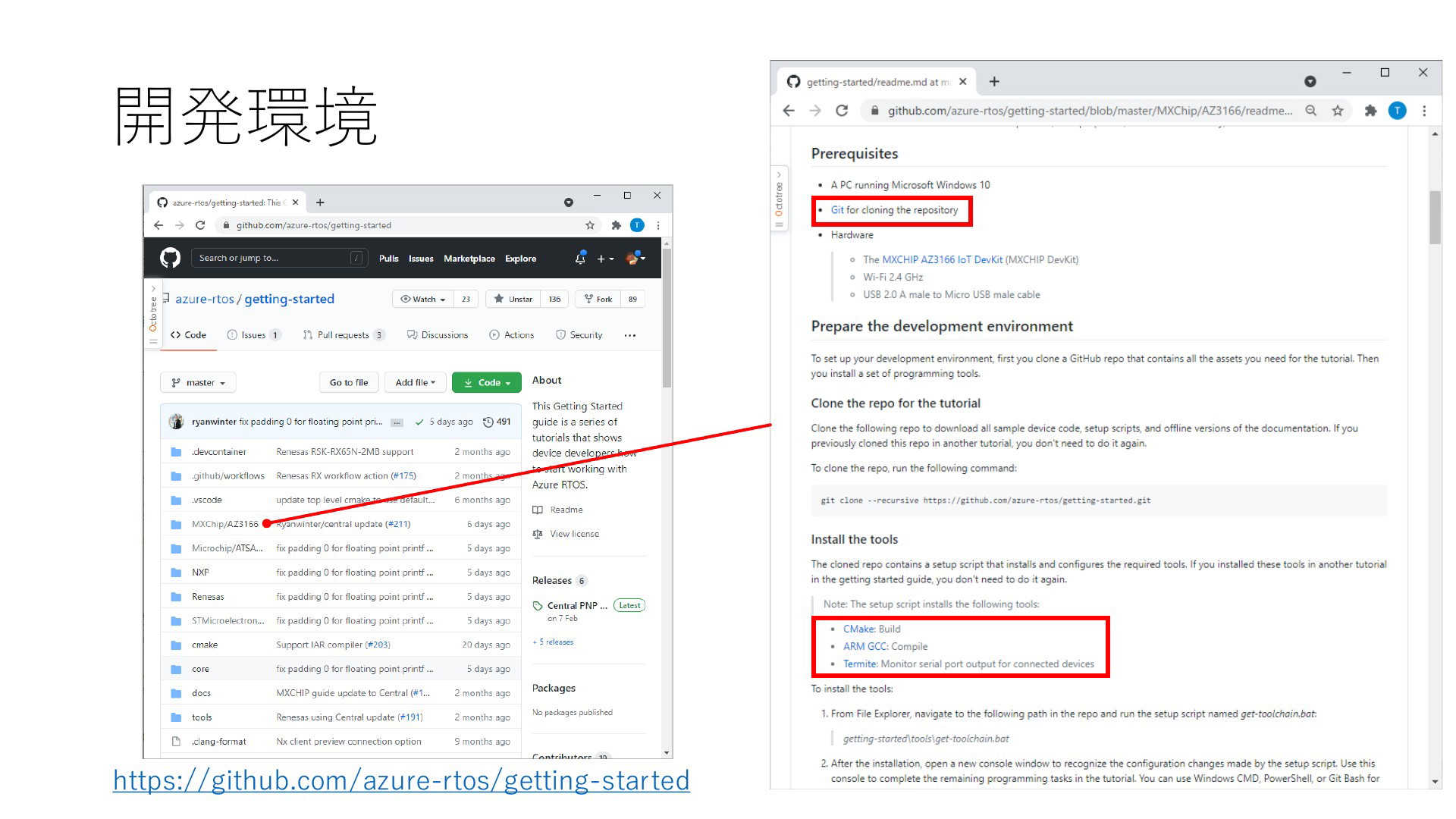This screenshot has height=819, width=1456.
Task: Click the CMake link in tools list
Action: tap(858, 629)
